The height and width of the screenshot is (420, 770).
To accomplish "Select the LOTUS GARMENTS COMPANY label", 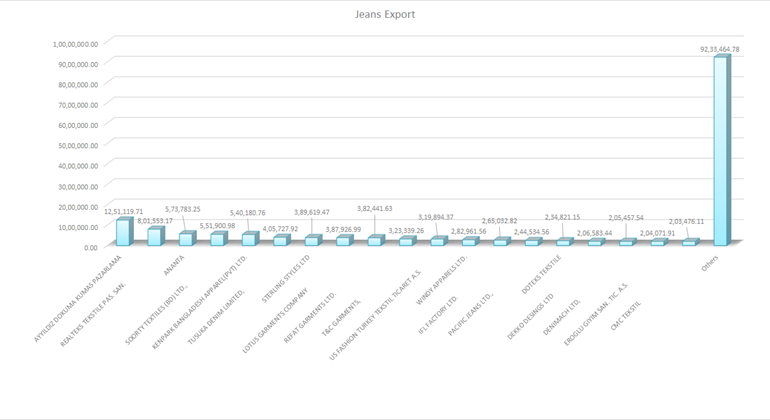I will pos(275,320).
